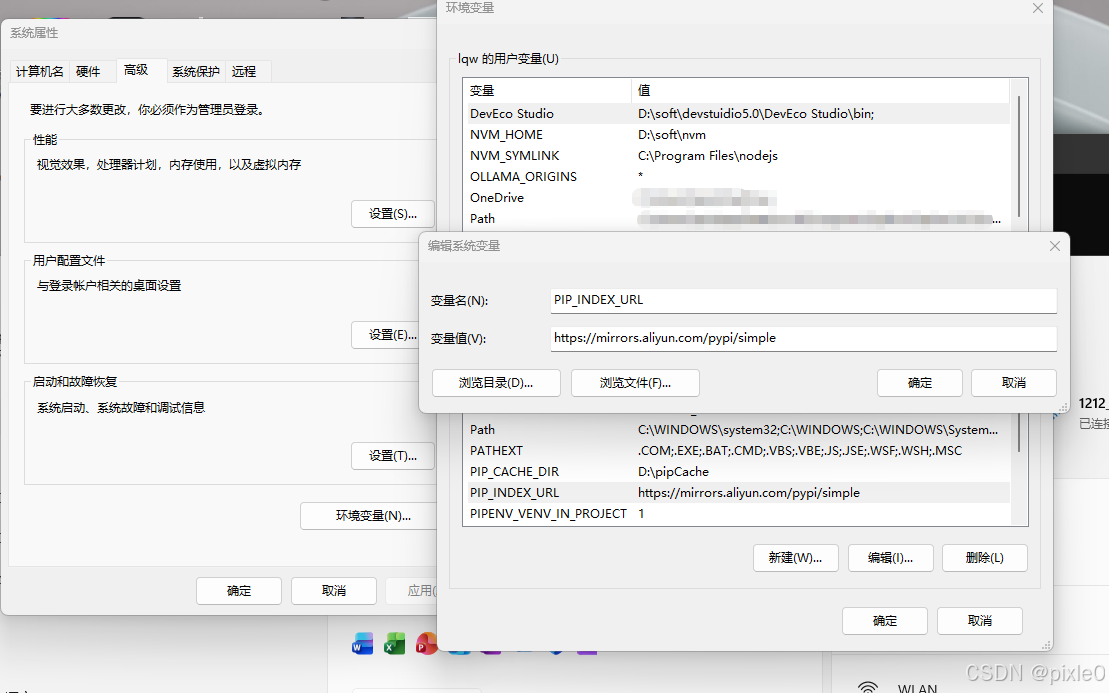
Task: Click 设置(T)... under 启动和故障恢复
Action: pos(393,456)
